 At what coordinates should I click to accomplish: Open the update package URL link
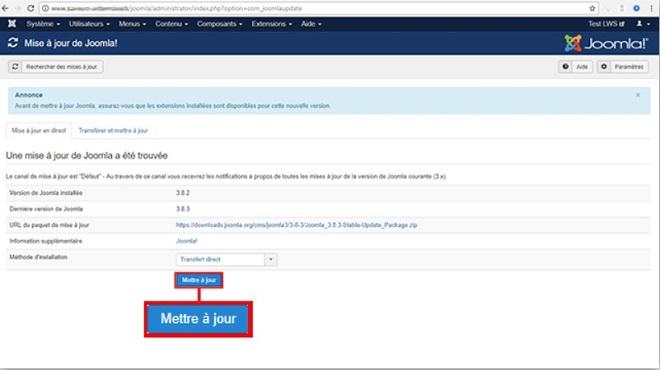coord(296,225)
